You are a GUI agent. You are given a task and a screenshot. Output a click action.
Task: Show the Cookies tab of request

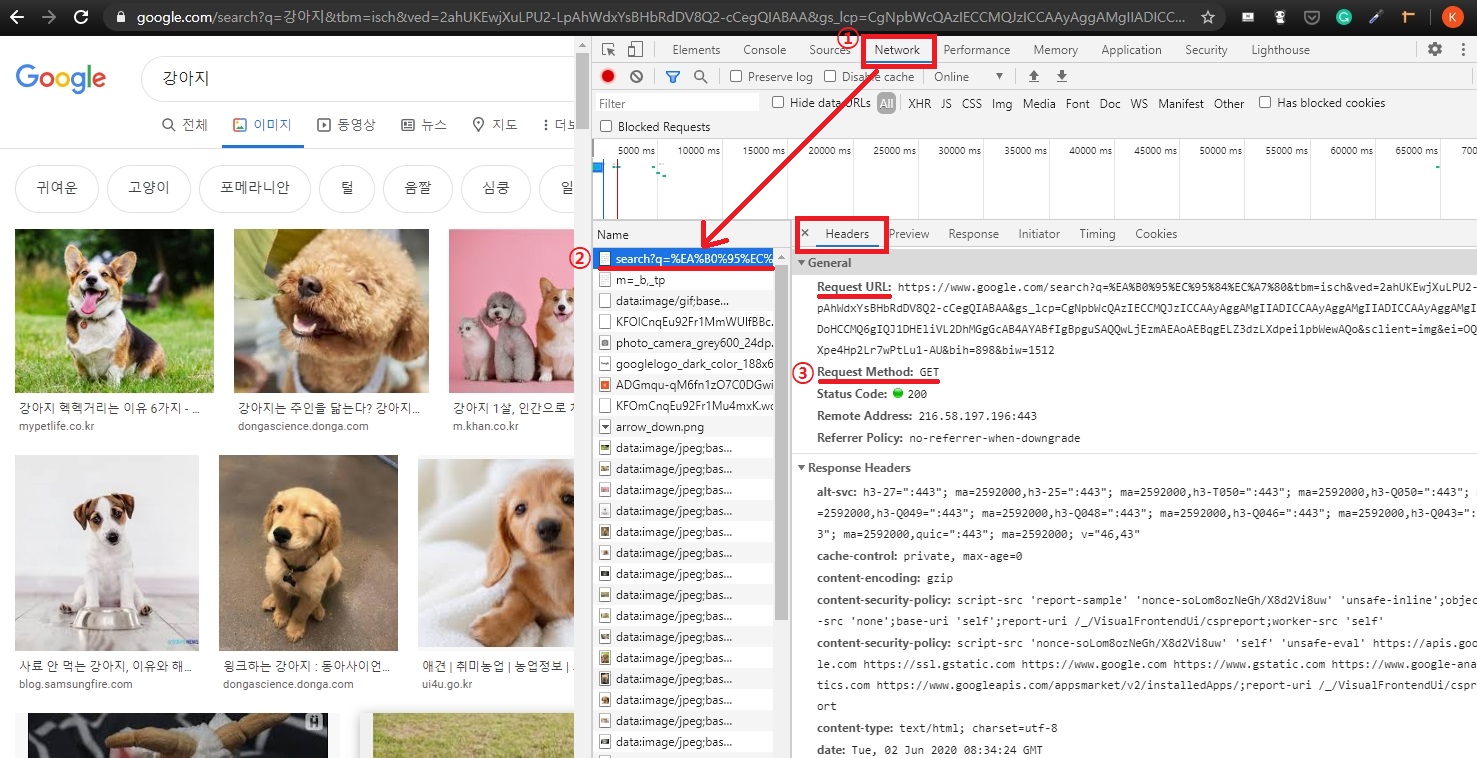click(x=1156, y=233)
